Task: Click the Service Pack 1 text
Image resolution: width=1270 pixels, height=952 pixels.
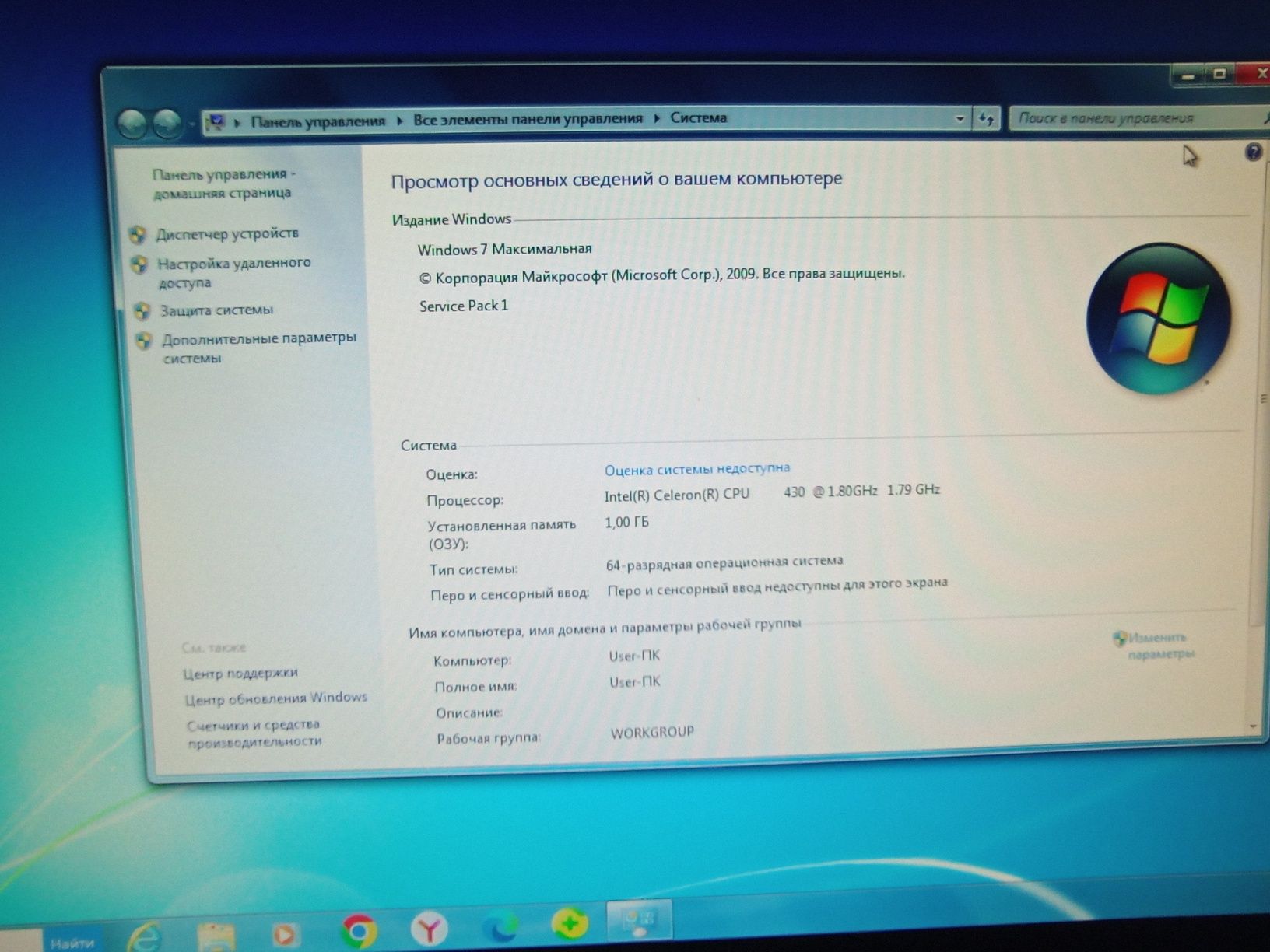Action: tap(464, 306)
